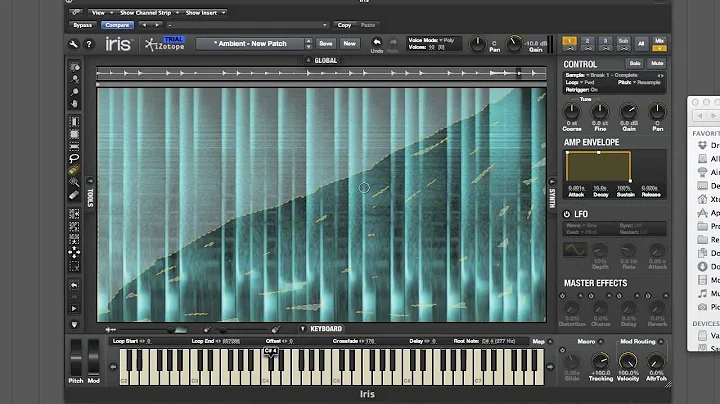This screenshot has width=720, height=404.
Task: Click the down arrow at tools bottom
Action: (74, 324)
